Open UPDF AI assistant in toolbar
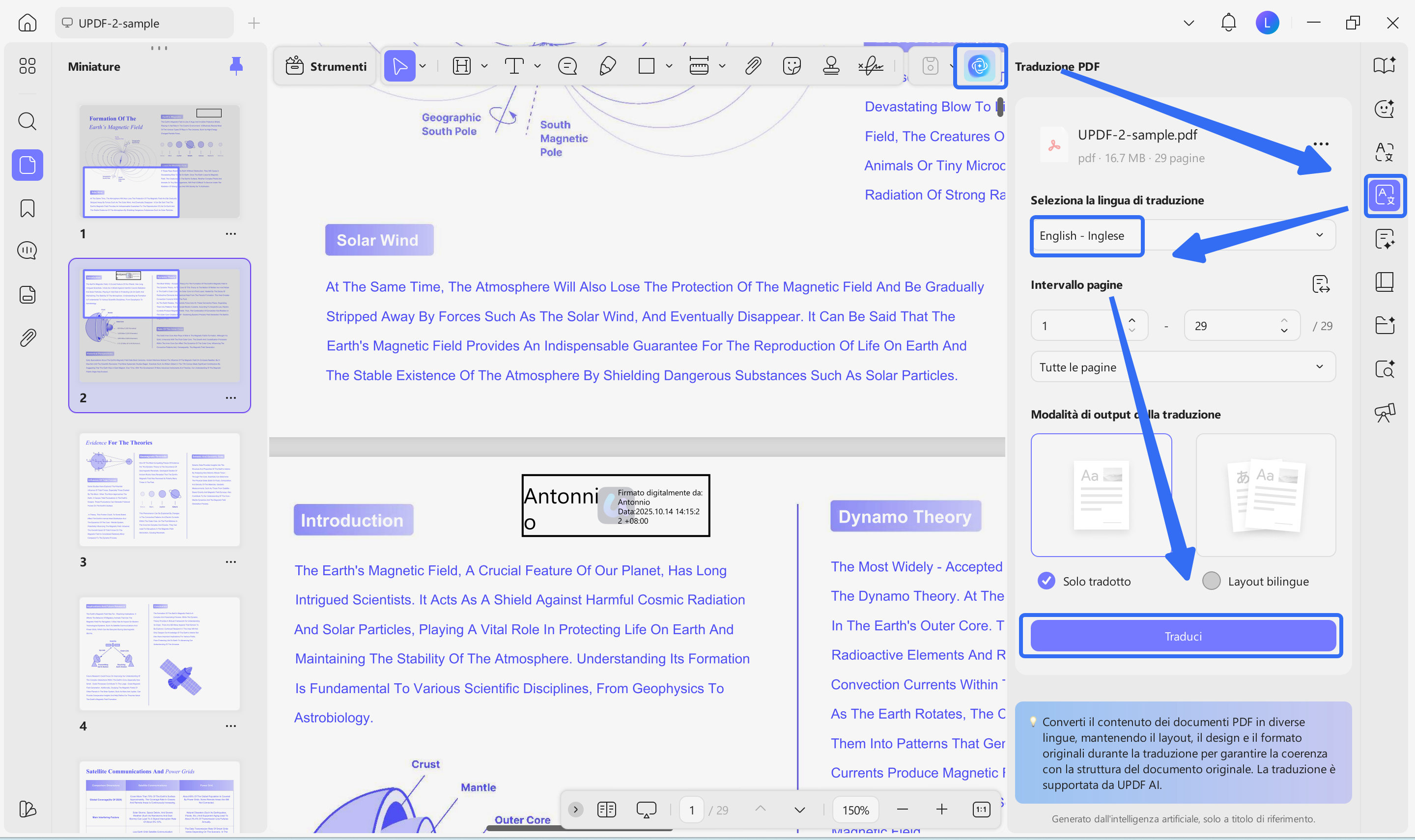 pyautogui.click(x=979, y=66)
